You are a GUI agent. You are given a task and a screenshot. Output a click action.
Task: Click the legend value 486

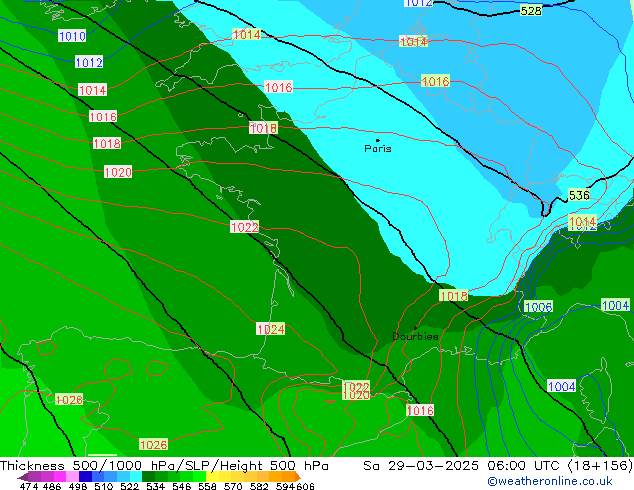pos(52,486)
